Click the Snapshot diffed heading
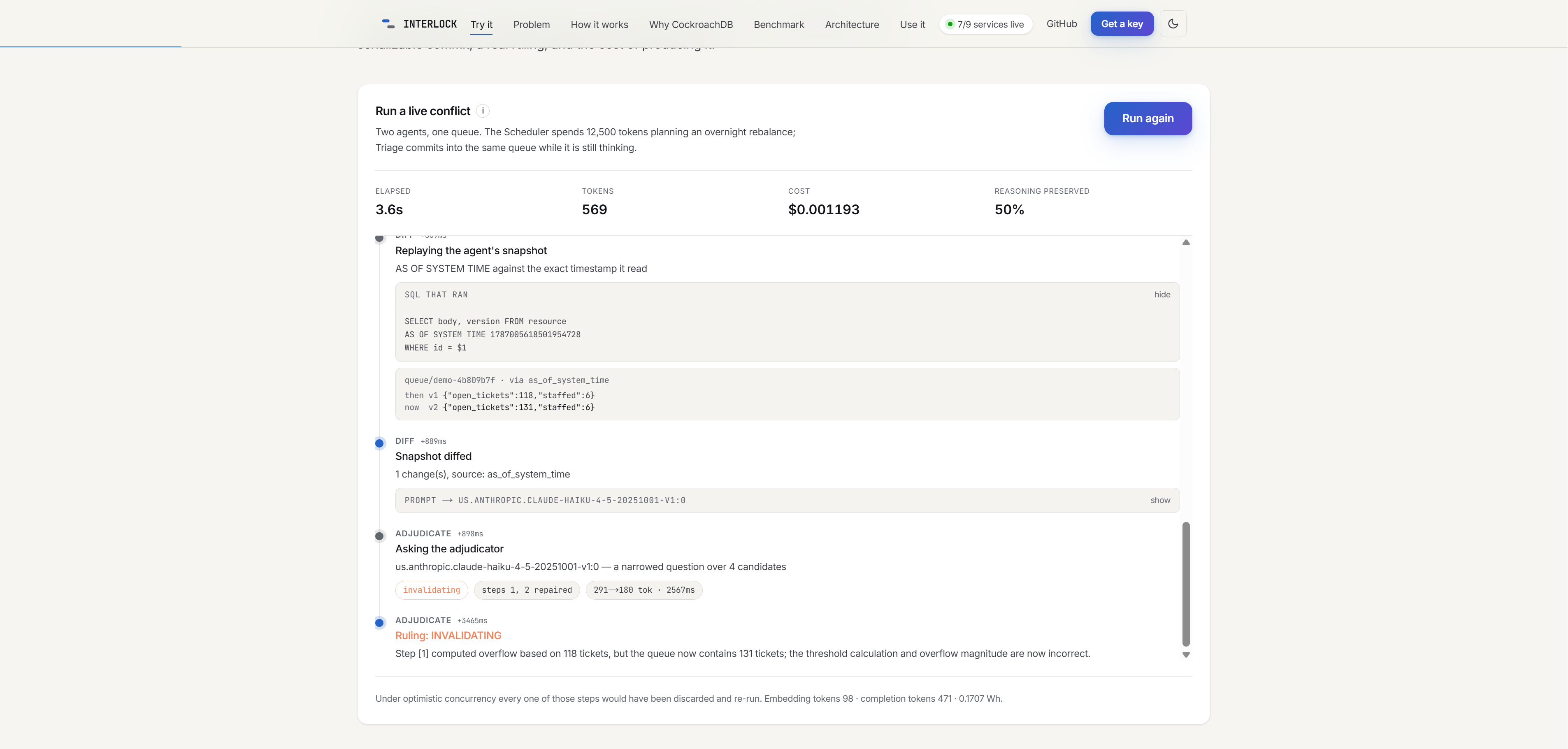1568x749 pixels. click(x=433, y=456)
